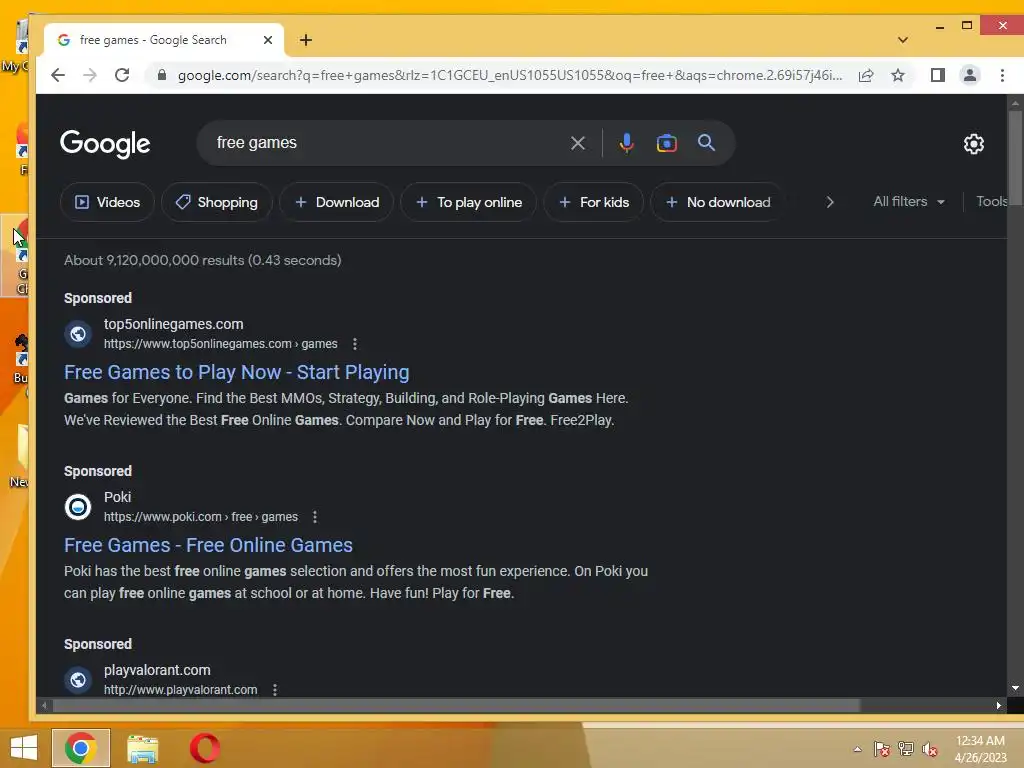This screenshot has width=1024, height=768.
Task: Click the scroll-right arrow at the bottom
Action: click(x=999, y=705)
